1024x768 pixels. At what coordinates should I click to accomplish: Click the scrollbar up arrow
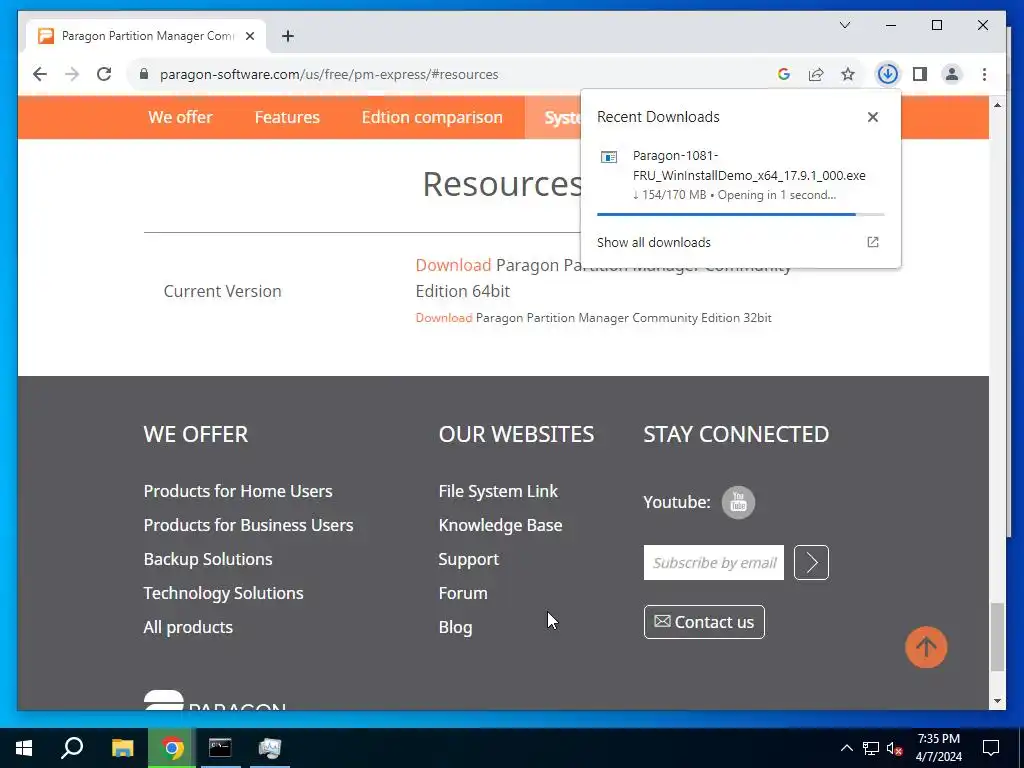click(997, 105)
